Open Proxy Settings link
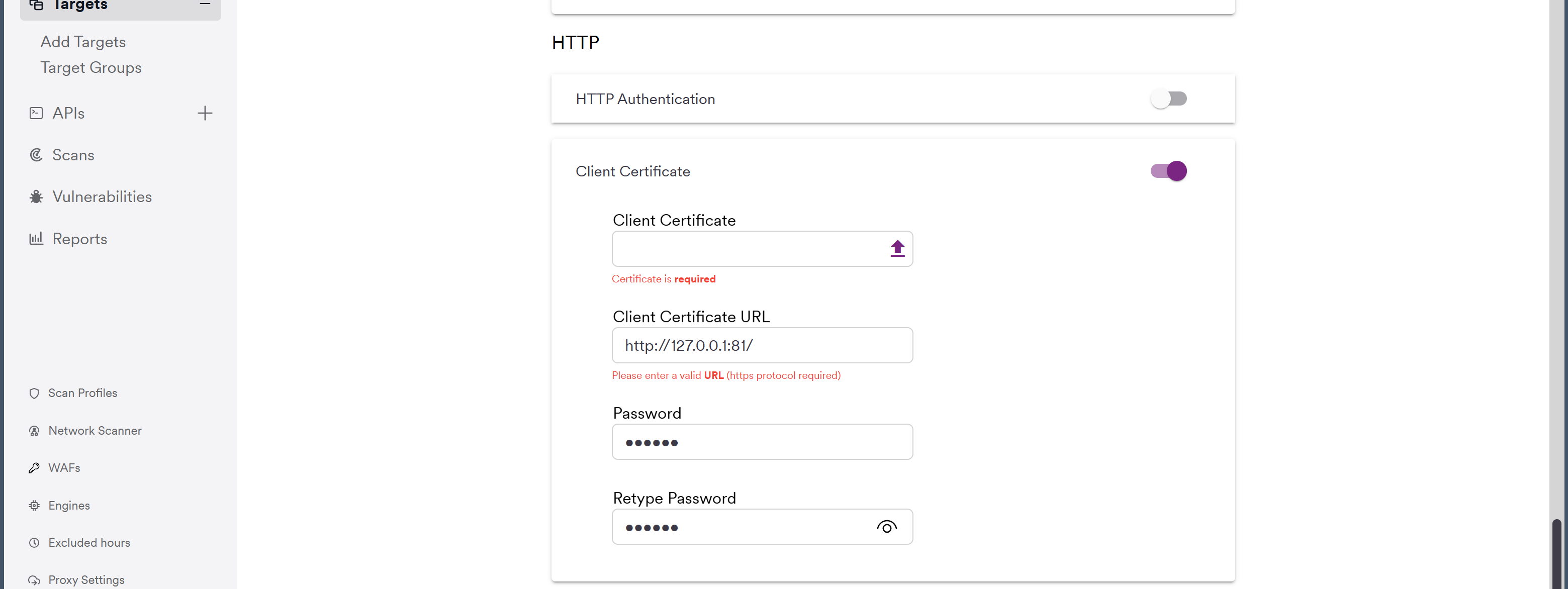 pyautogui.click(x=86, y=580)
